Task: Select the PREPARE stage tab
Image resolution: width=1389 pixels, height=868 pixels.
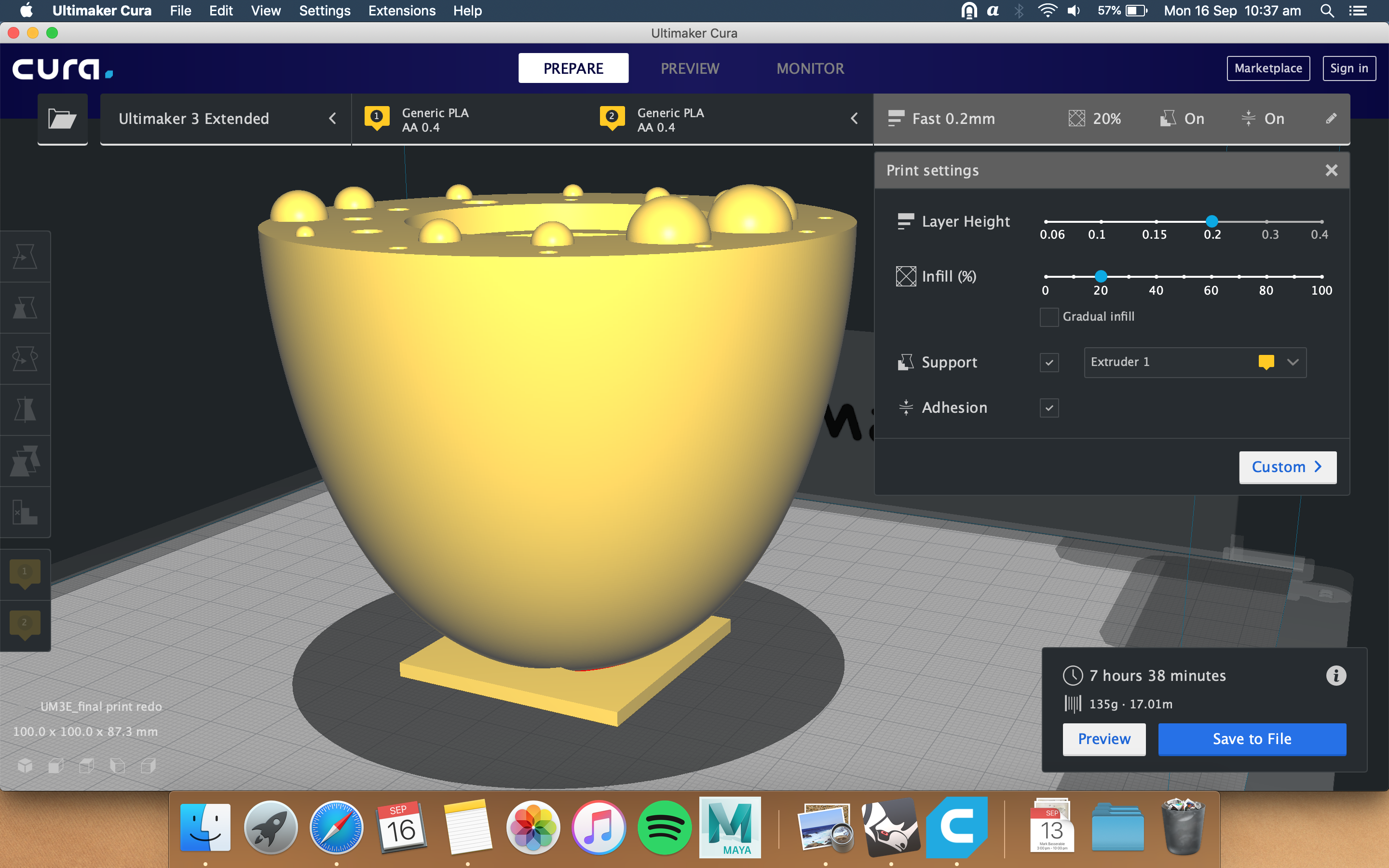Action: point(573,68)
